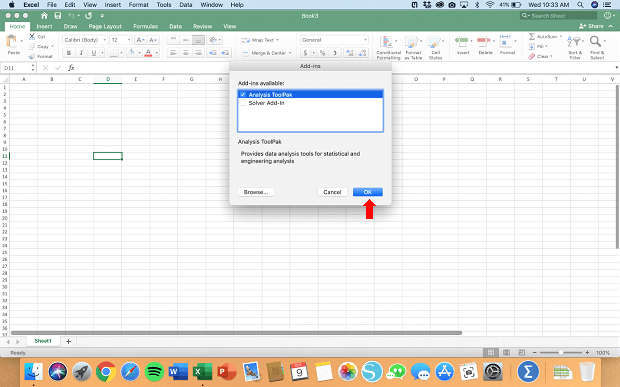Click the Fill Color paint bucket icon
The height and width of the screenshot is (387, 620).
pyautogui.click(x=131, y=53)
